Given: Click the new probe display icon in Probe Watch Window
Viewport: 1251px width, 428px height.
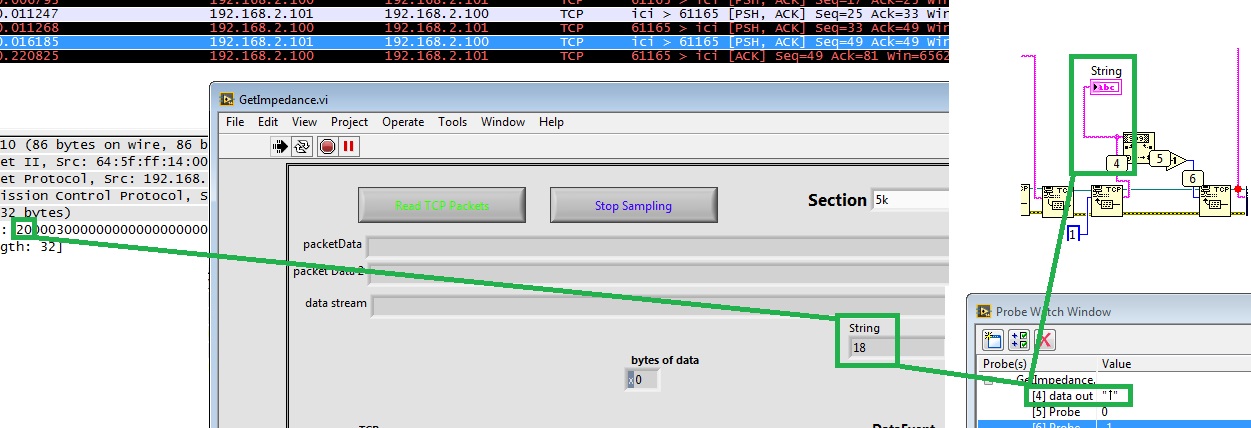Looking at the screenshot, I should (x=993, y=339).
